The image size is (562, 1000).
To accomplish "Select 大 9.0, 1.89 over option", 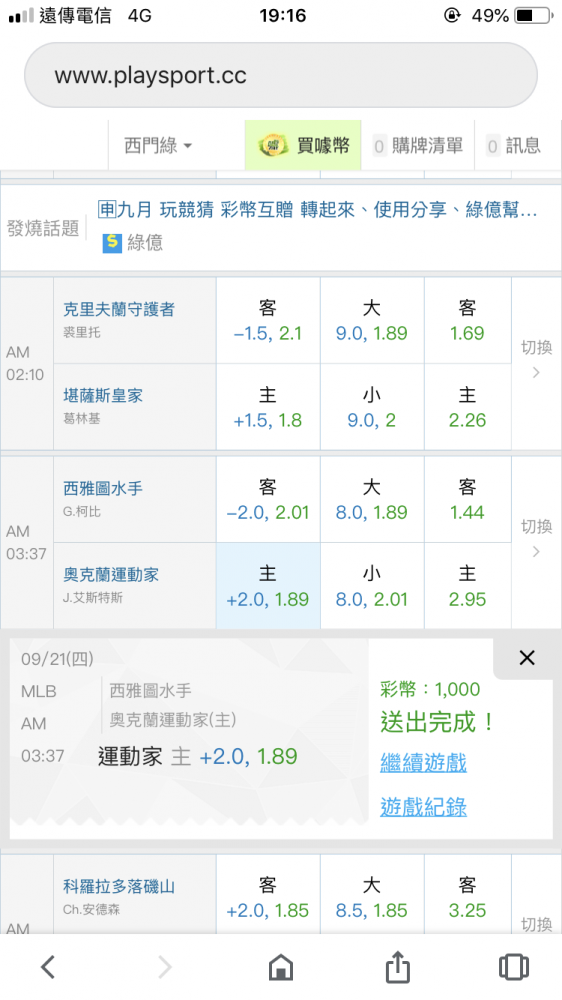I will (x=372, y=320).
